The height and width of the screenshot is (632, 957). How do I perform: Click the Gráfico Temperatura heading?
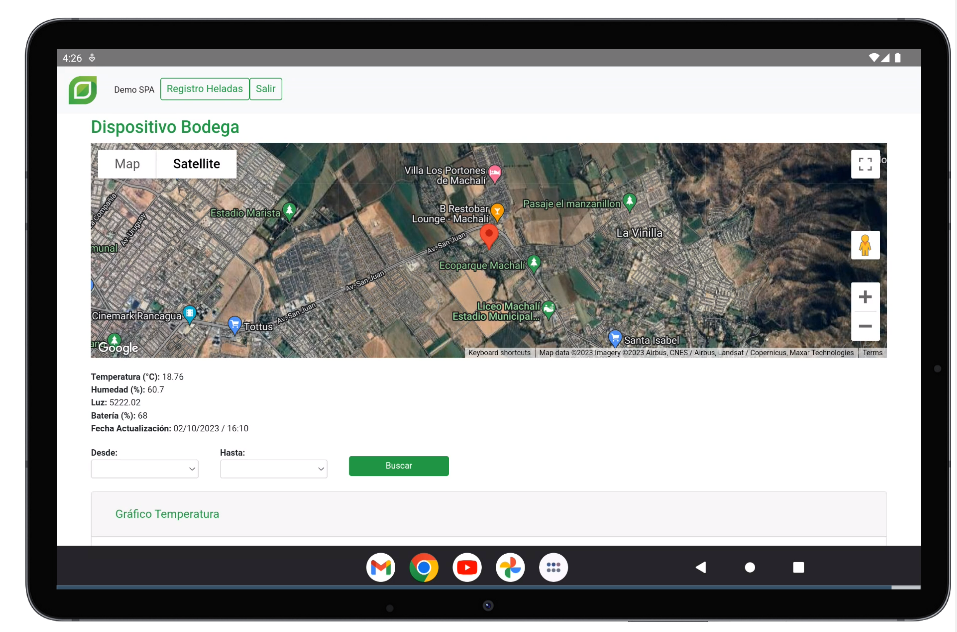click(167, 514)
